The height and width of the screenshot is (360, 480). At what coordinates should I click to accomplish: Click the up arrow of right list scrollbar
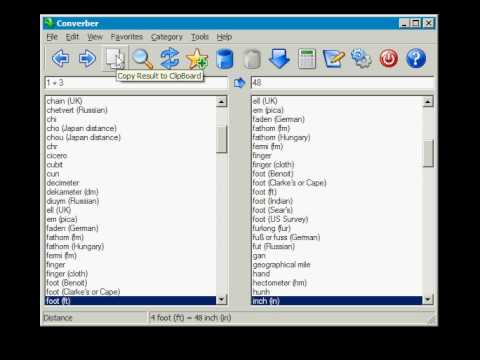[x=428, y=102]
